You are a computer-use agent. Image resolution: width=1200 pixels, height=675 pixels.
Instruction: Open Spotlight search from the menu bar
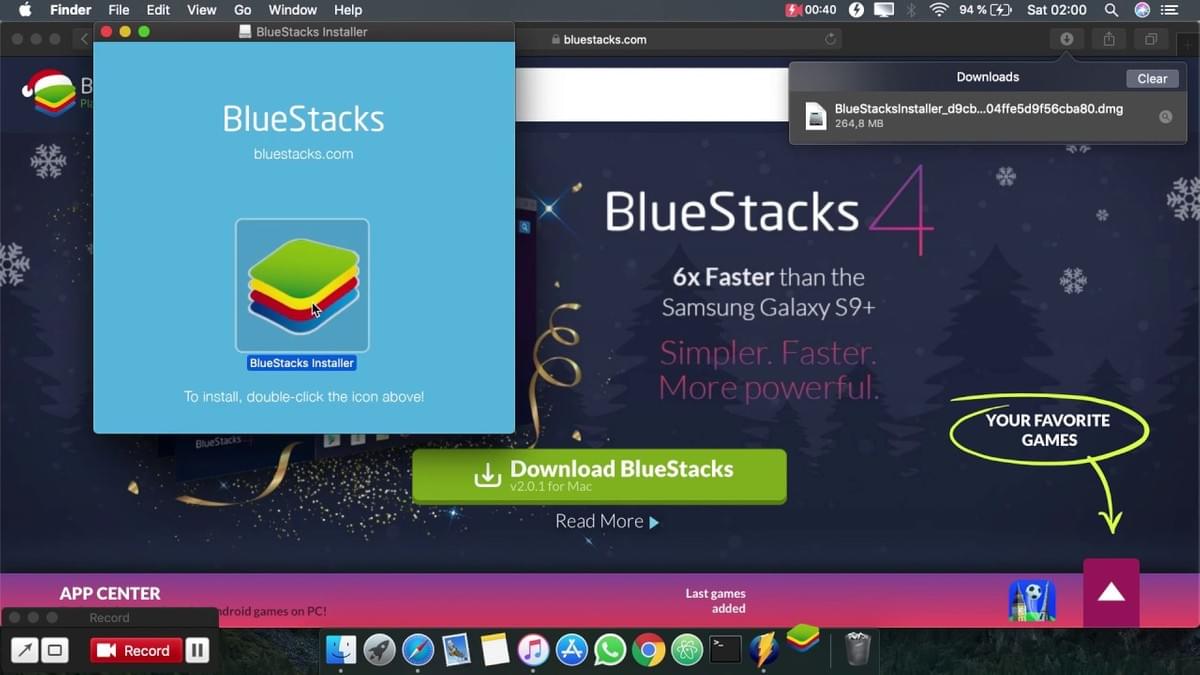(x=1111, y=10)
